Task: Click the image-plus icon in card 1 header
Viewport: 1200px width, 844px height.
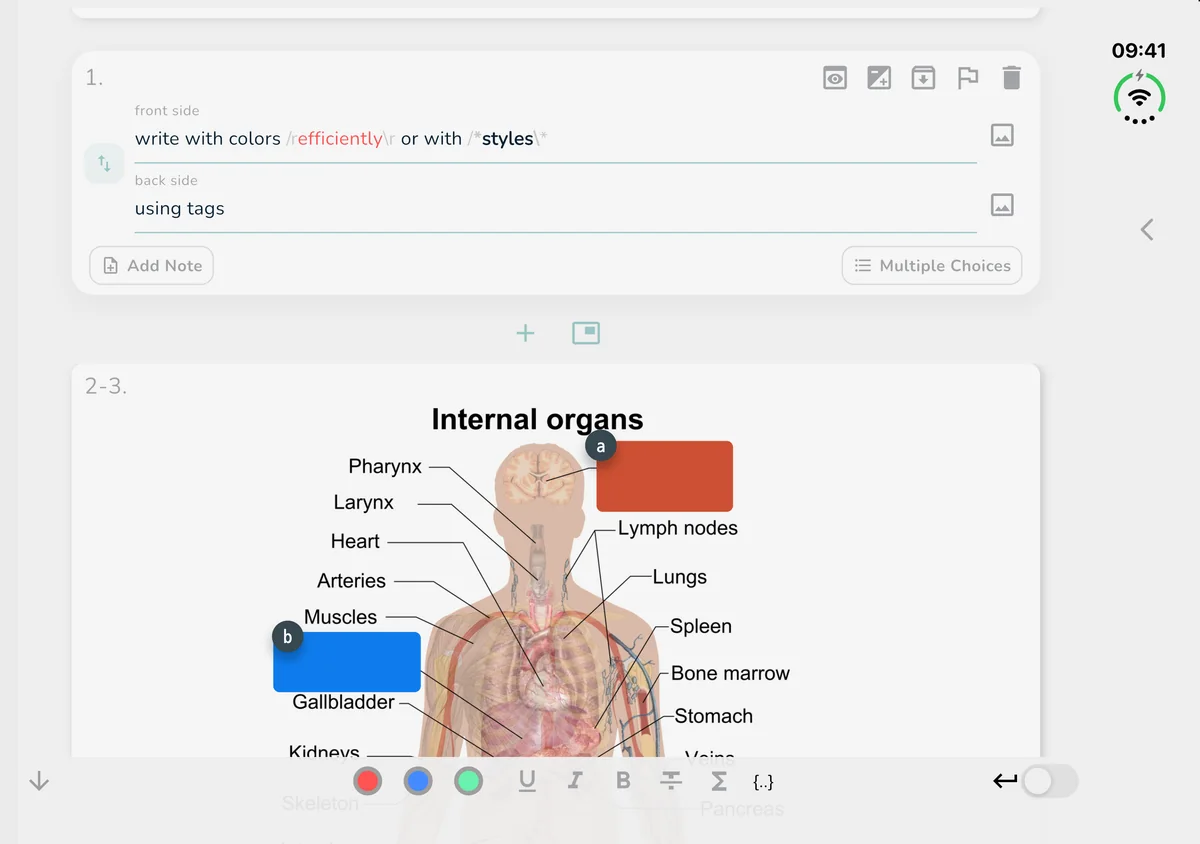Action: (x=879, y=78)
